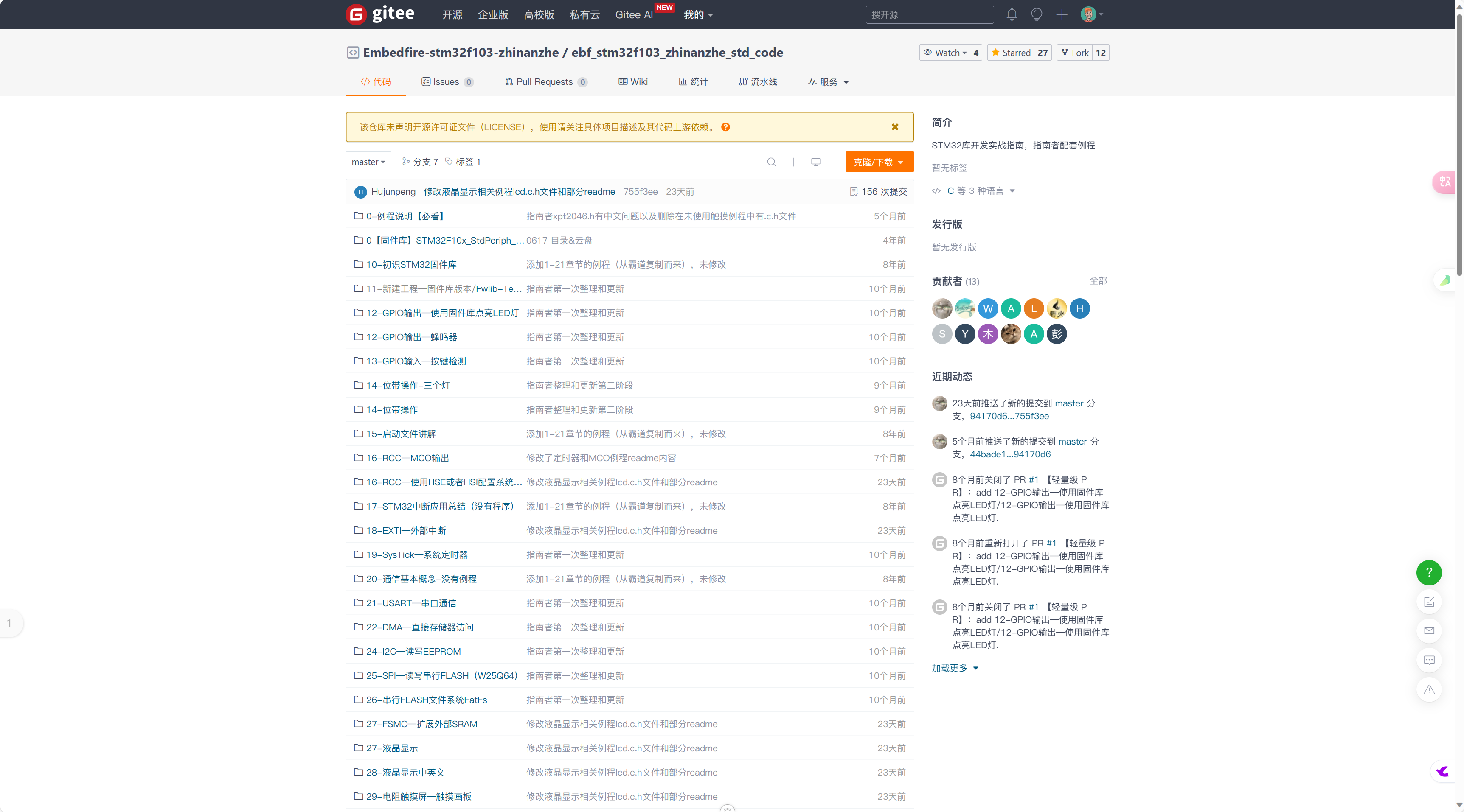Click the mail envelope floating icon

tap(1429, 631)
